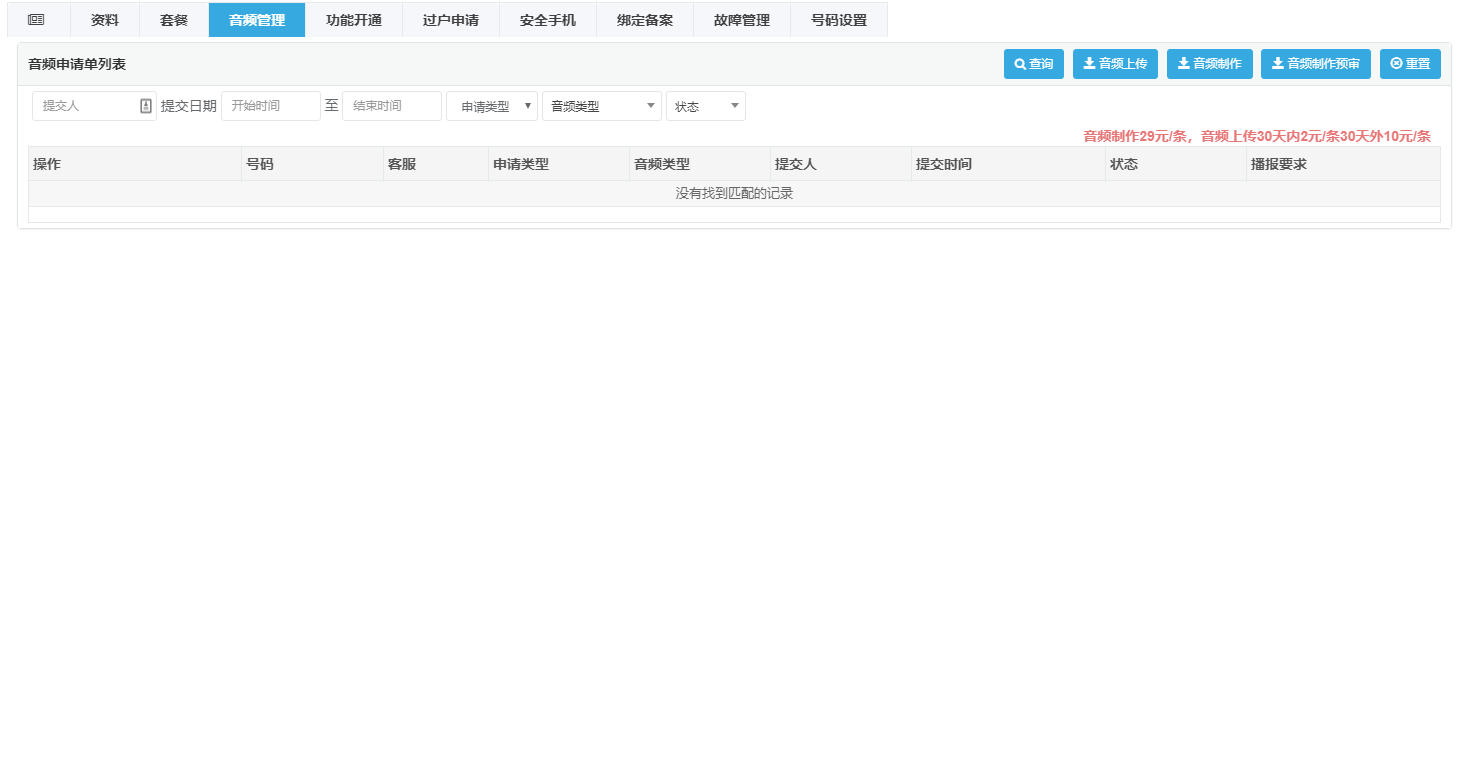Switch to the 绑定备案 tab
The width and height of the screenshot is (1472, 770).
pos(645,20)
